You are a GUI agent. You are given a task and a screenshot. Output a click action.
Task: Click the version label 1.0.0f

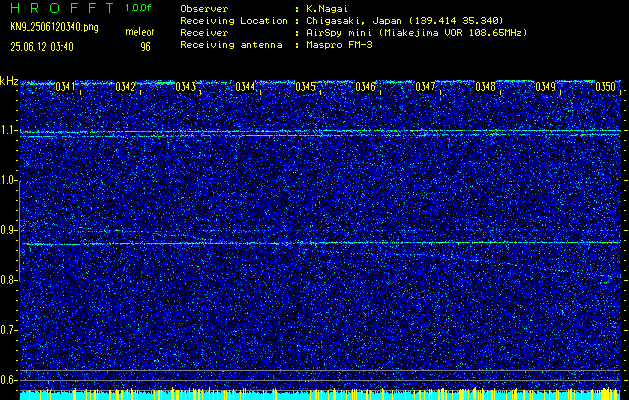coord(138,8)
